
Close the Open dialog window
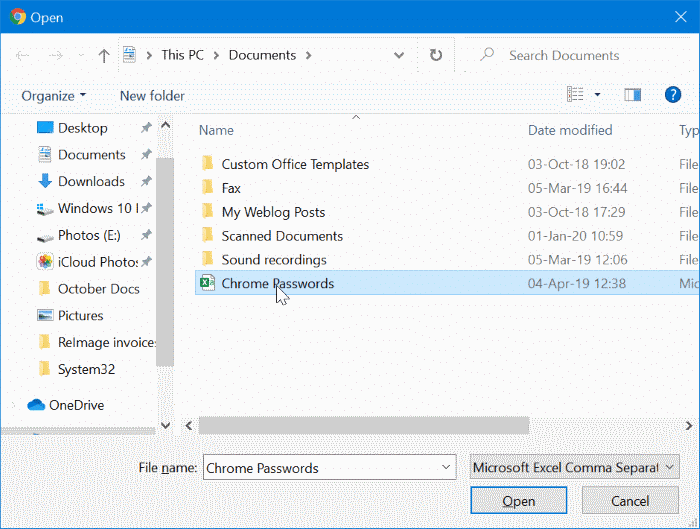click(x=680, y=17)
